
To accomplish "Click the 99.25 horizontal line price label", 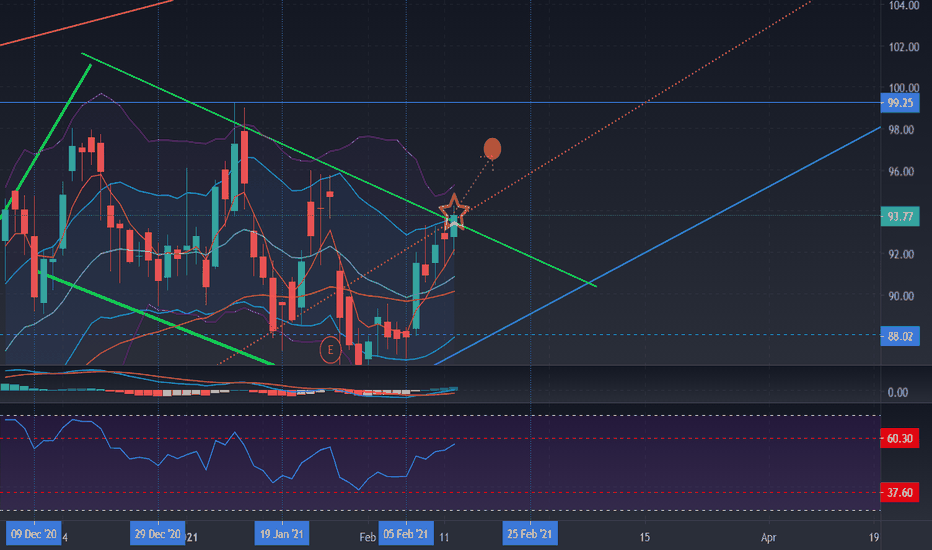I will (899, 103).
